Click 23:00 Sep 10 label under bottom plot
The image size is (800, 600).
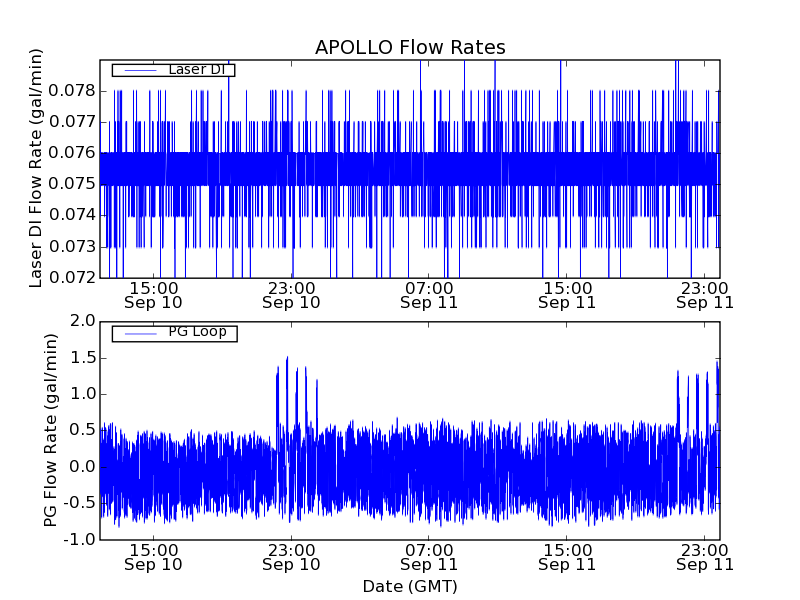291,557
